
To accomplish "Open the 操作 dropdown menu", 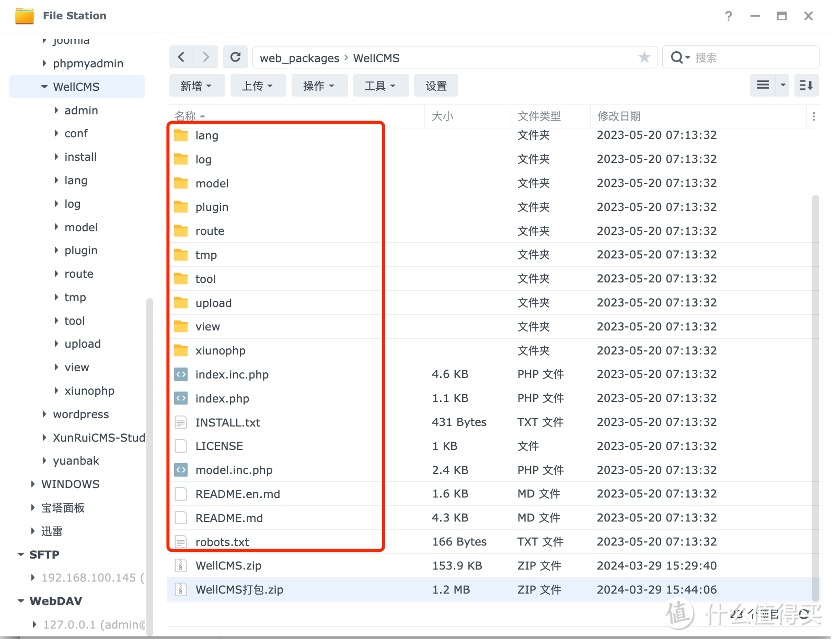I will tap(319, 85).
